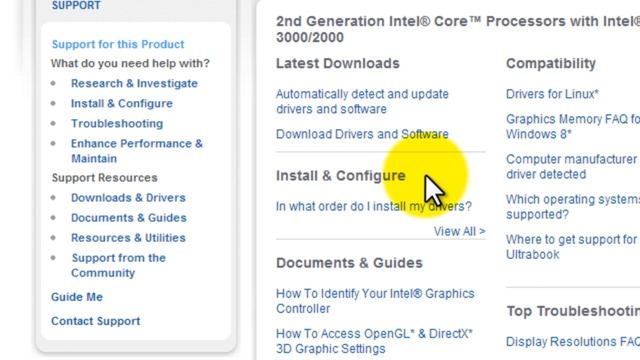The height and width of the screenshot is (360, 640).
Task: Open Resources & Utilities link
Action: 128,238
